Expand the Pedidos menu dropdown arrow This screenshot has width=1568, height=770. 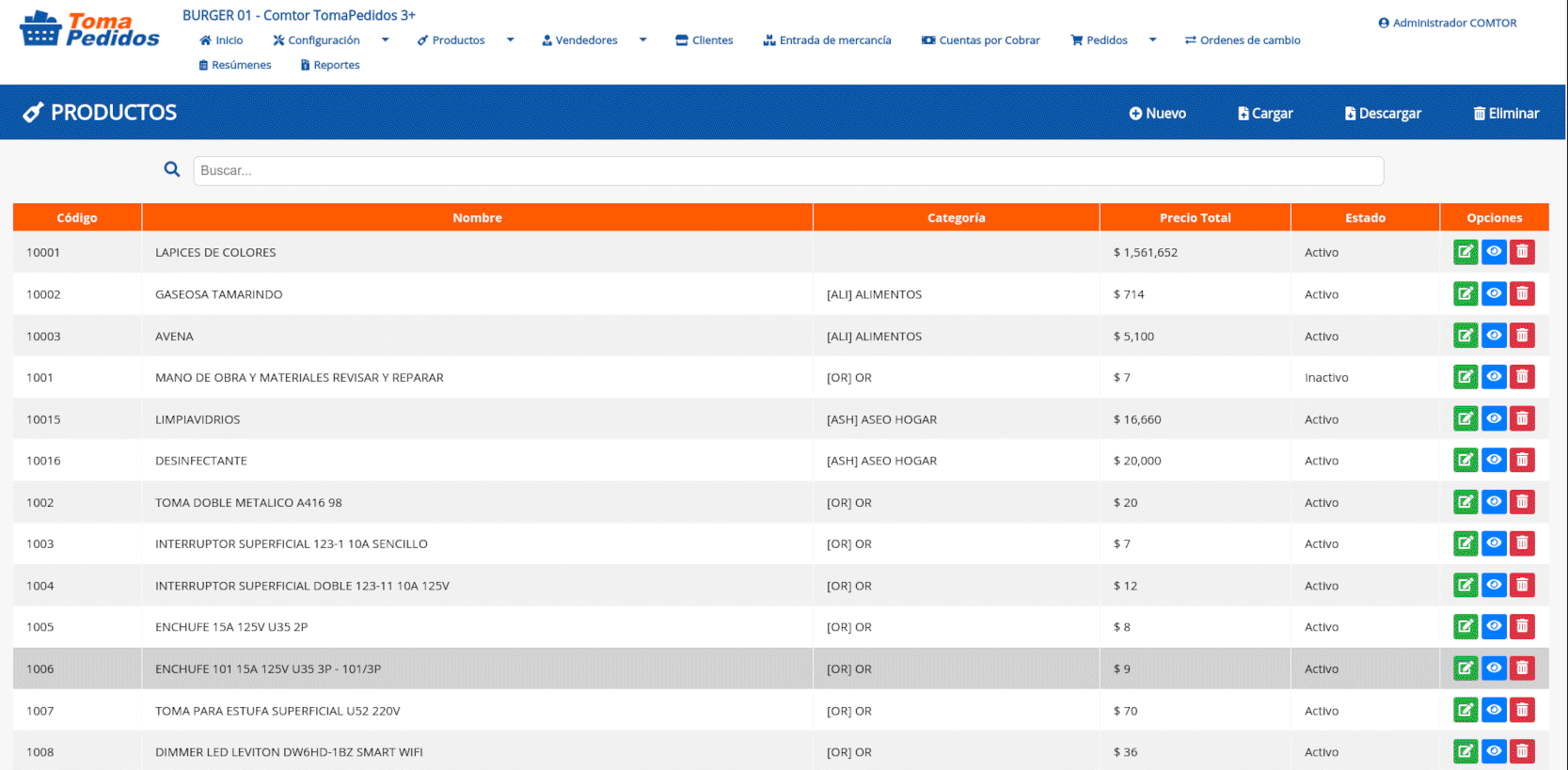1152,39
